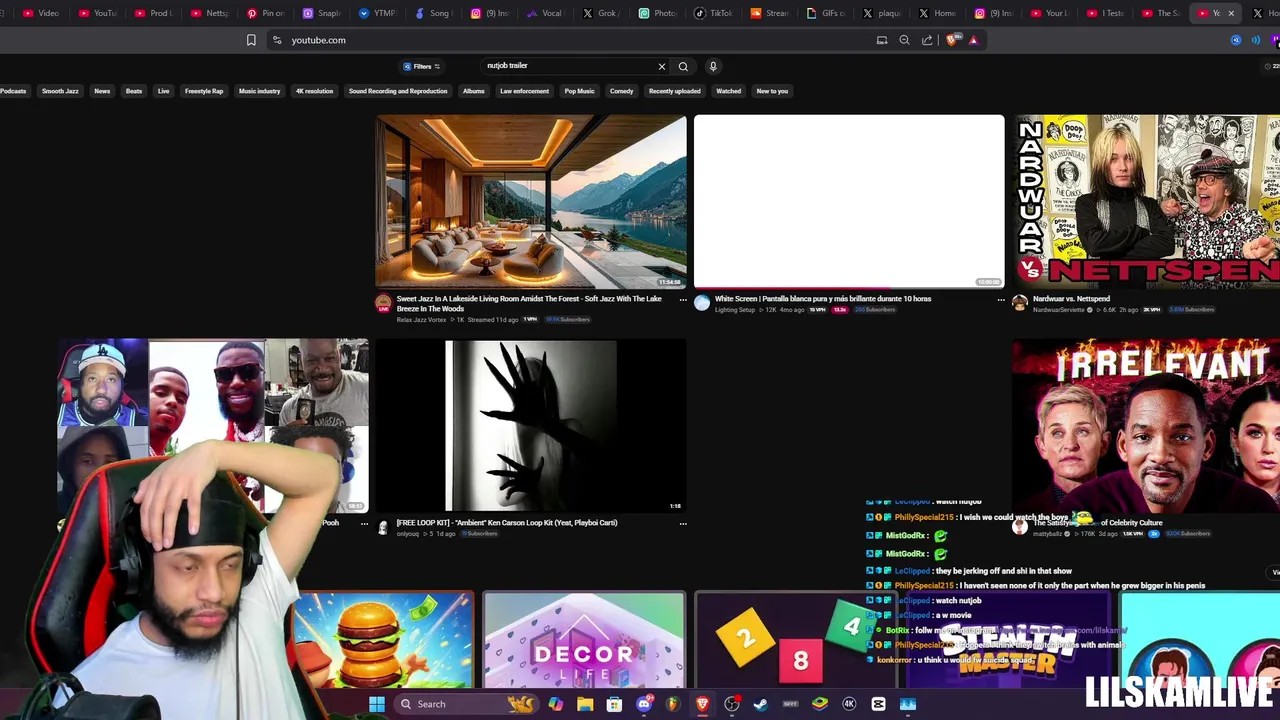Select the Smooth Jazz filter chip
Screen dimensions: 1280x720
60,91
